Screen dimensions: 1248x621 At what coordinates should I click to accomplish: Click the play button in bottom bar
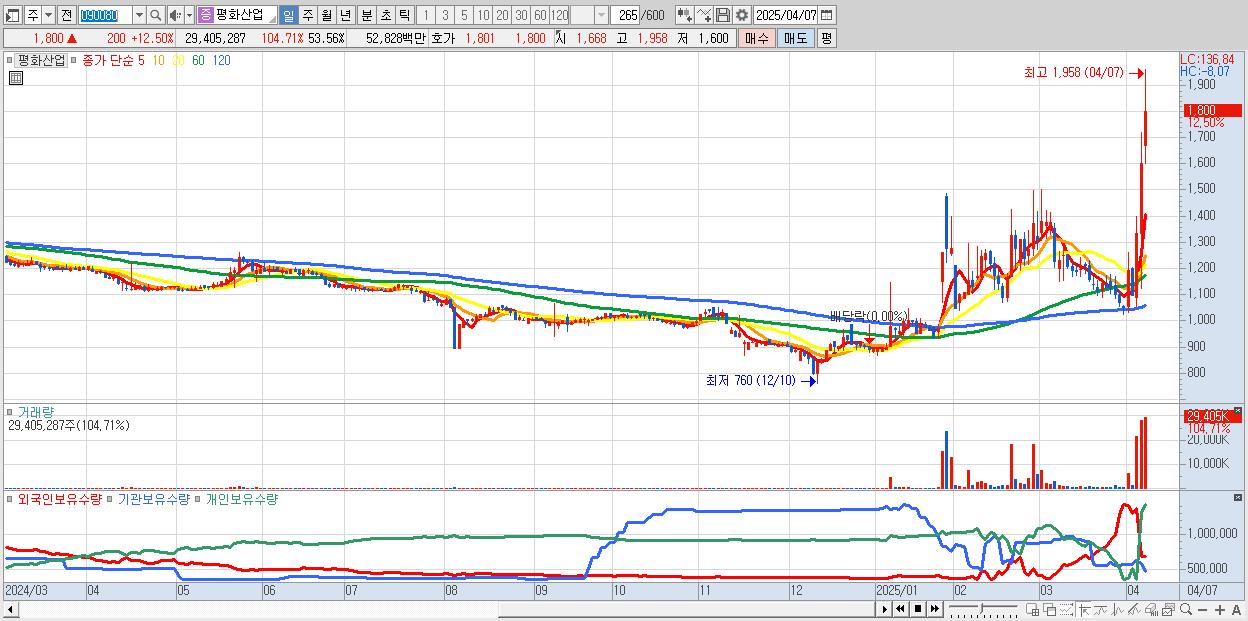tap(885, 609)
